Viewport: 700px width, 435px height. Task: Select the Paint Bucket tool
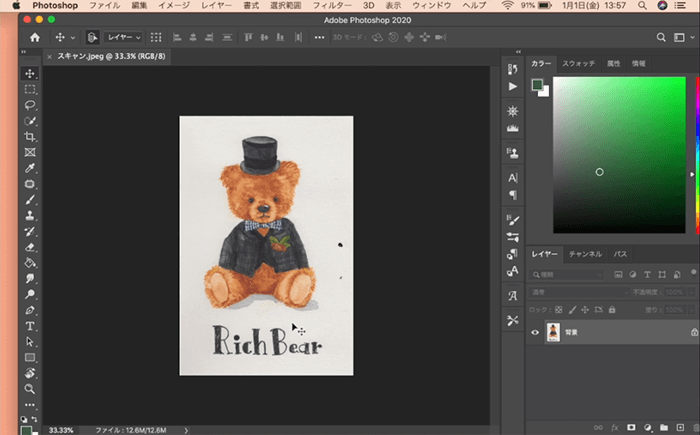point(30,263)
